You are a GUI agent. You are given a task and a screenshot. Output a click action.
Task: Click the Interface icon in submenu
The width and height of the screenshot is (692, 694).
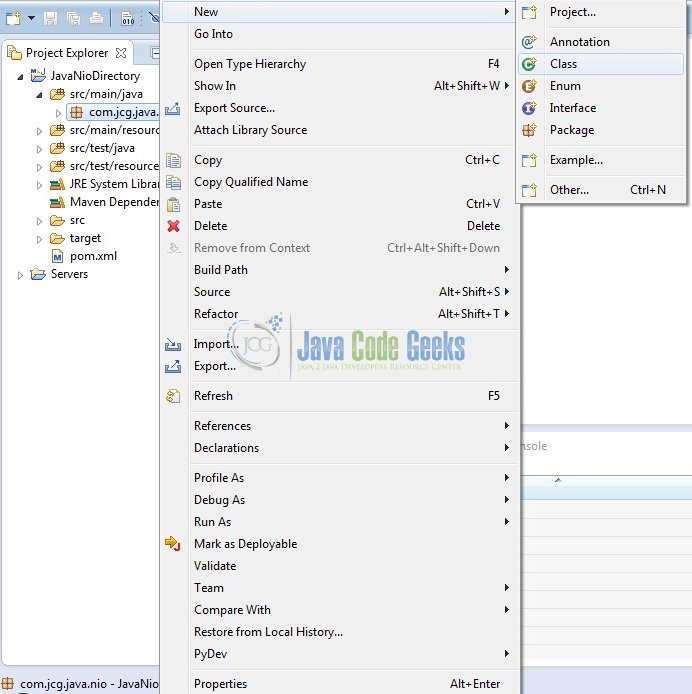pos(529,108)
